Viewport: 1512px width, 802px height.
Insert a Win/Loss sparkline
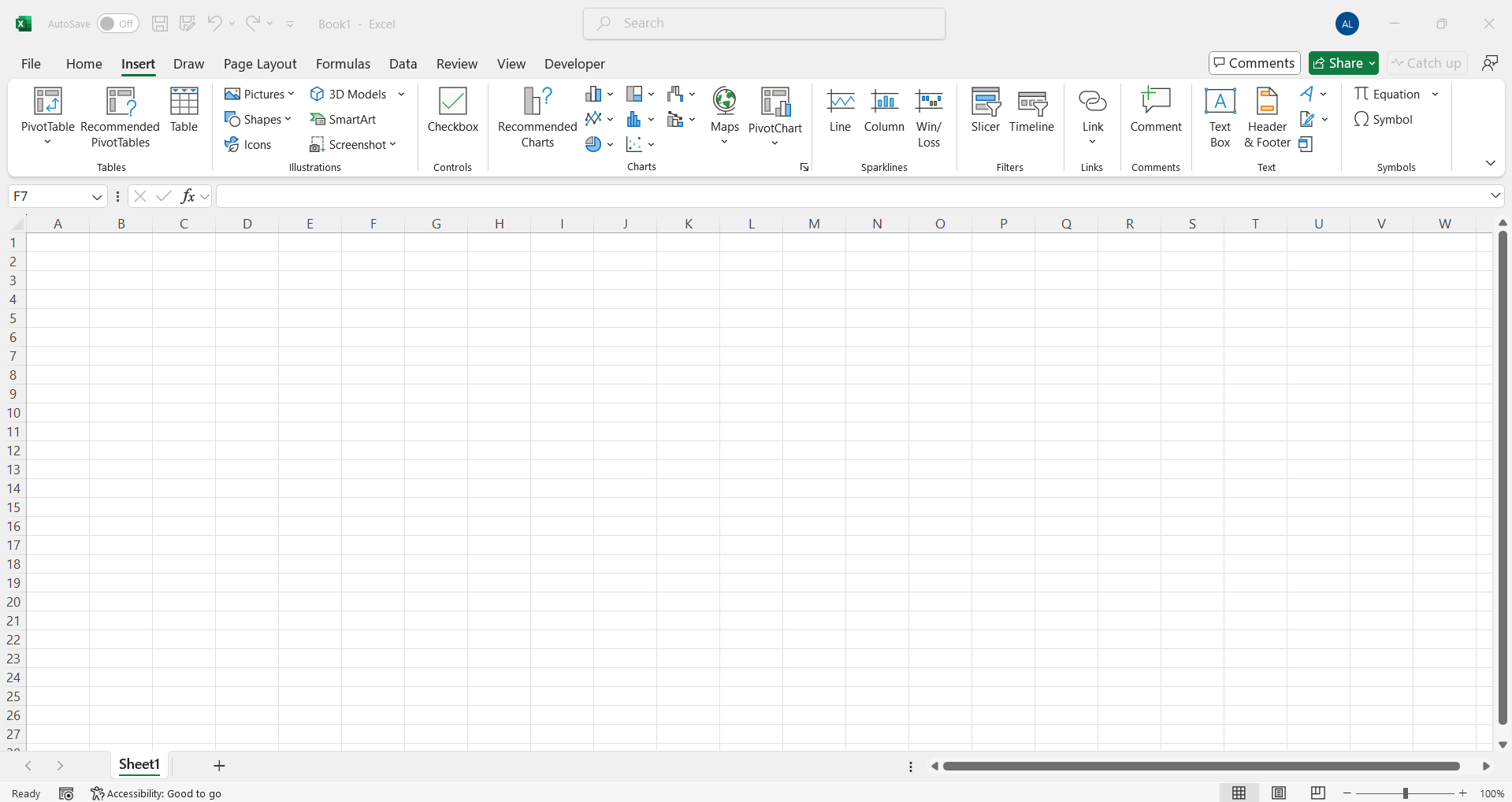click(929, 117)
